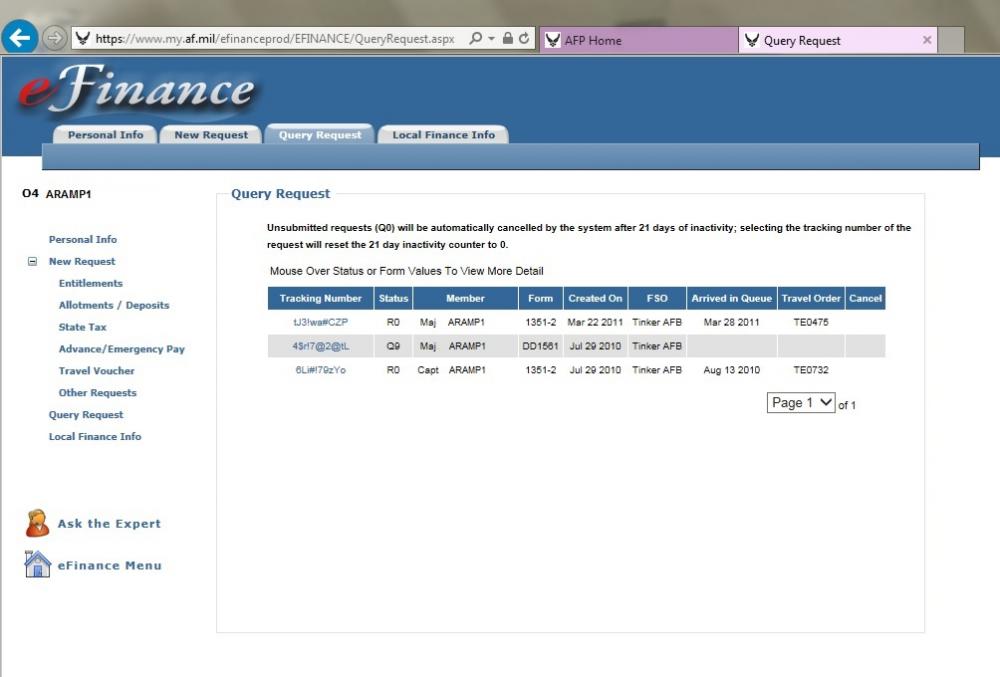This screenshot has width=1000, height=677.
Task: Click the search magnifier in address bar
Action: pyautogui.click(x=476, y=39)
